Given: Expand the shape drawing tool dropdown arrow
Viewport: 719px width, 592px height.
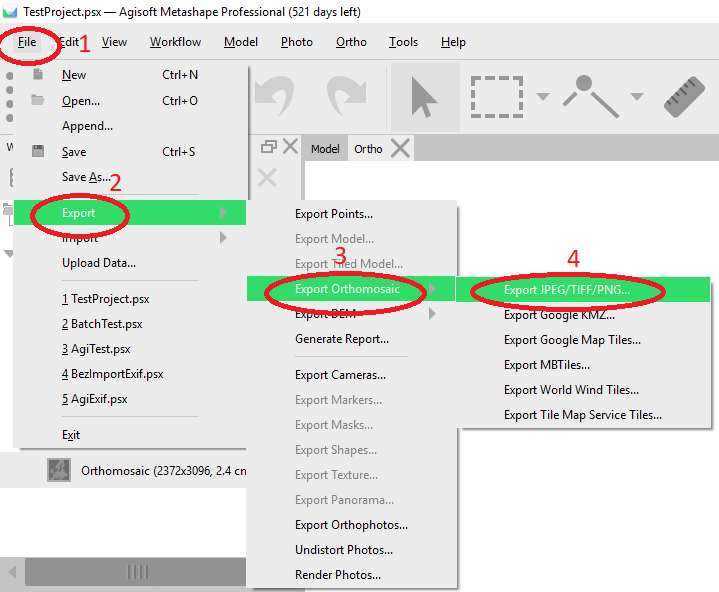Looking at the screenshot, I should point(636,97).
